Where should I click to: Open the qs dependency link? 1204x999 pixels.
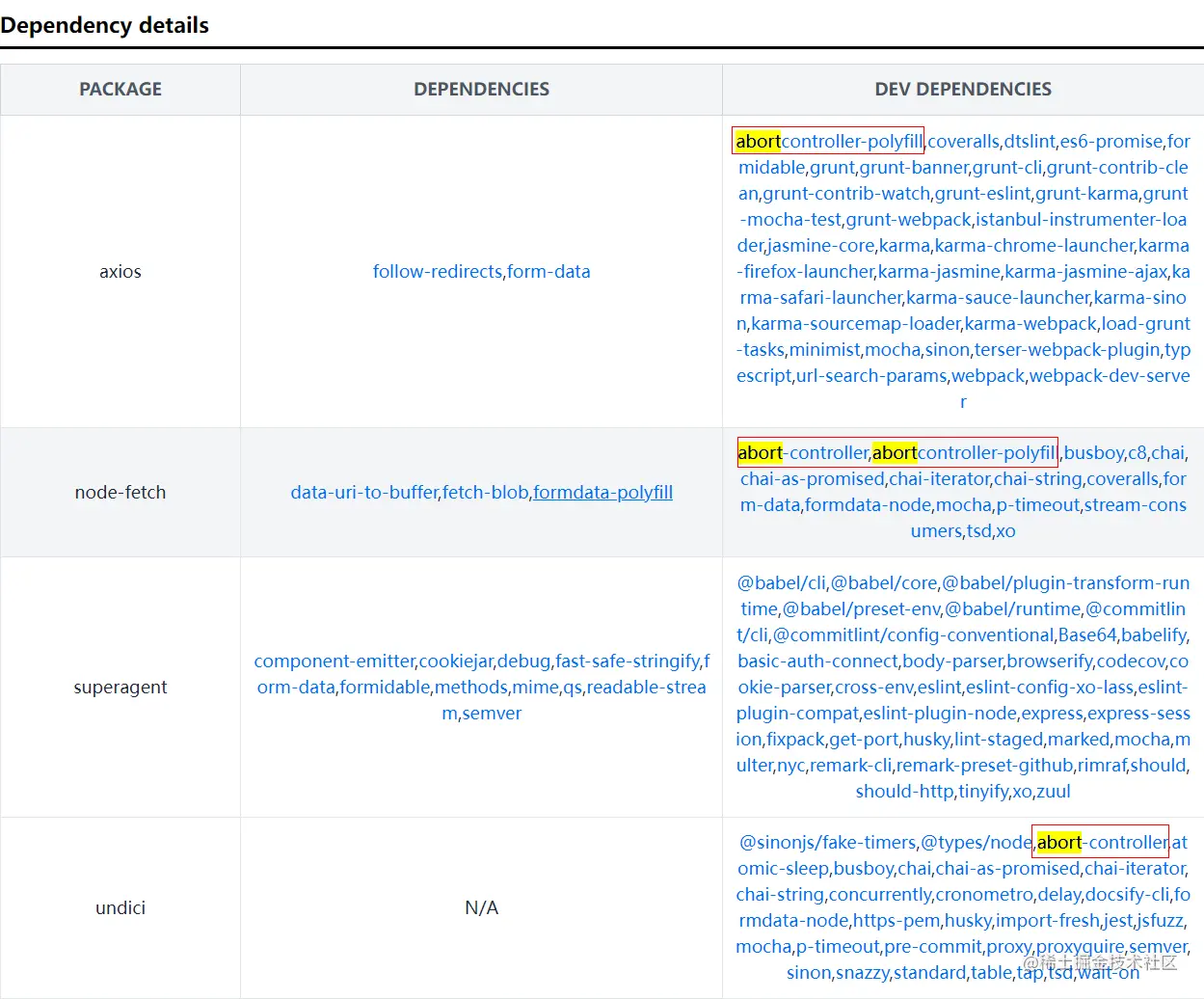573,687
